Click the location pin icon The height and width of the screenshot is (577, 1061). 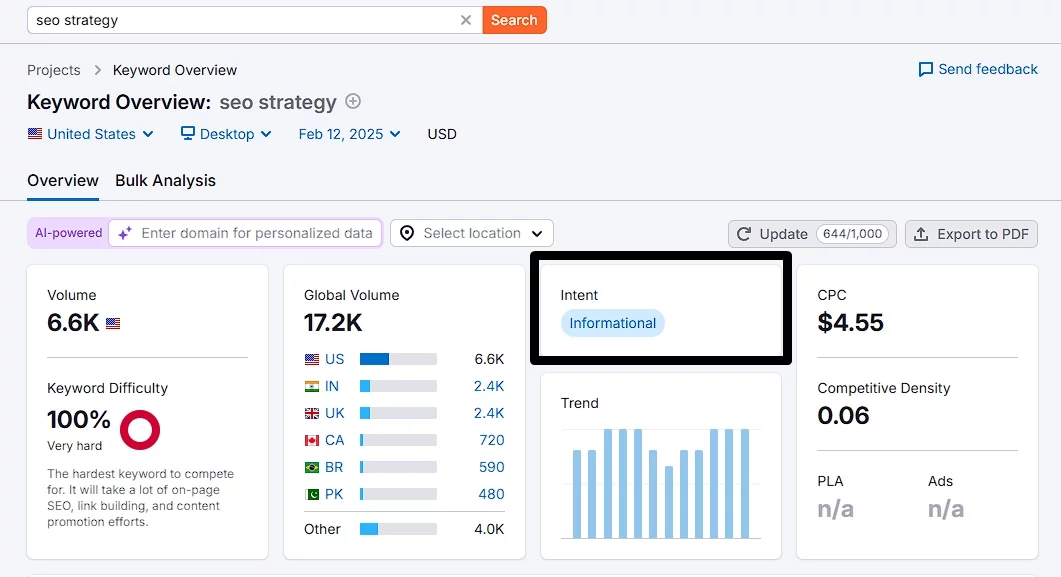click(x=407, y=233)
